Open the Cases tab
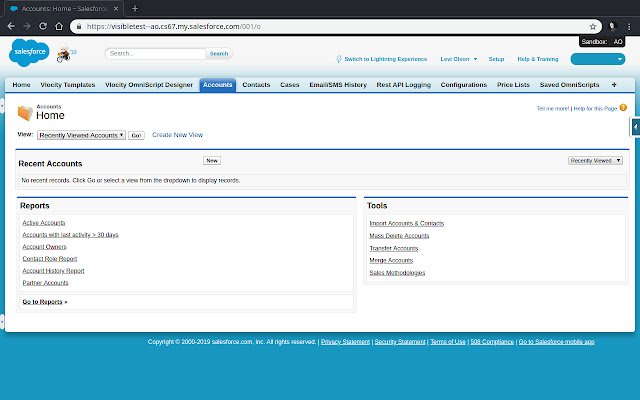The image size is (640, 400). point(289,85)
